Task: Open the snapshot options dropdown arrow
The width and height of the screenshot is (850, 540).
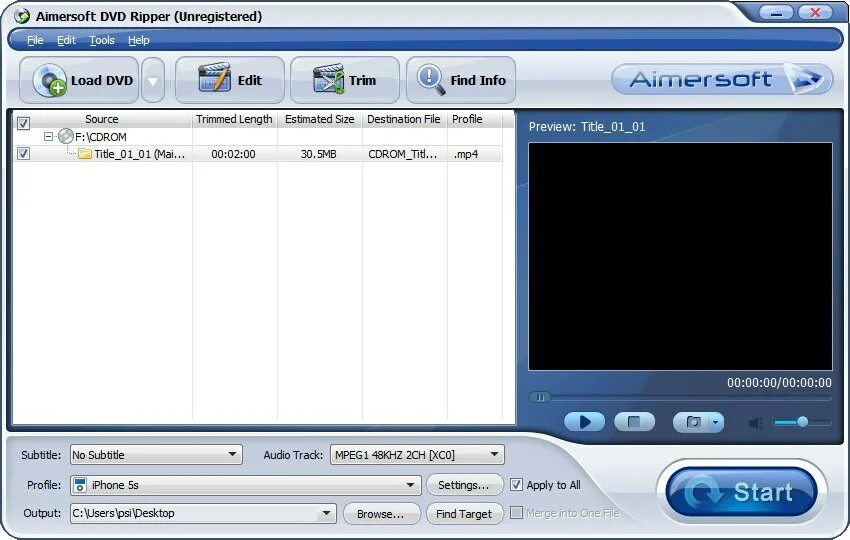Action: point(716,422)
